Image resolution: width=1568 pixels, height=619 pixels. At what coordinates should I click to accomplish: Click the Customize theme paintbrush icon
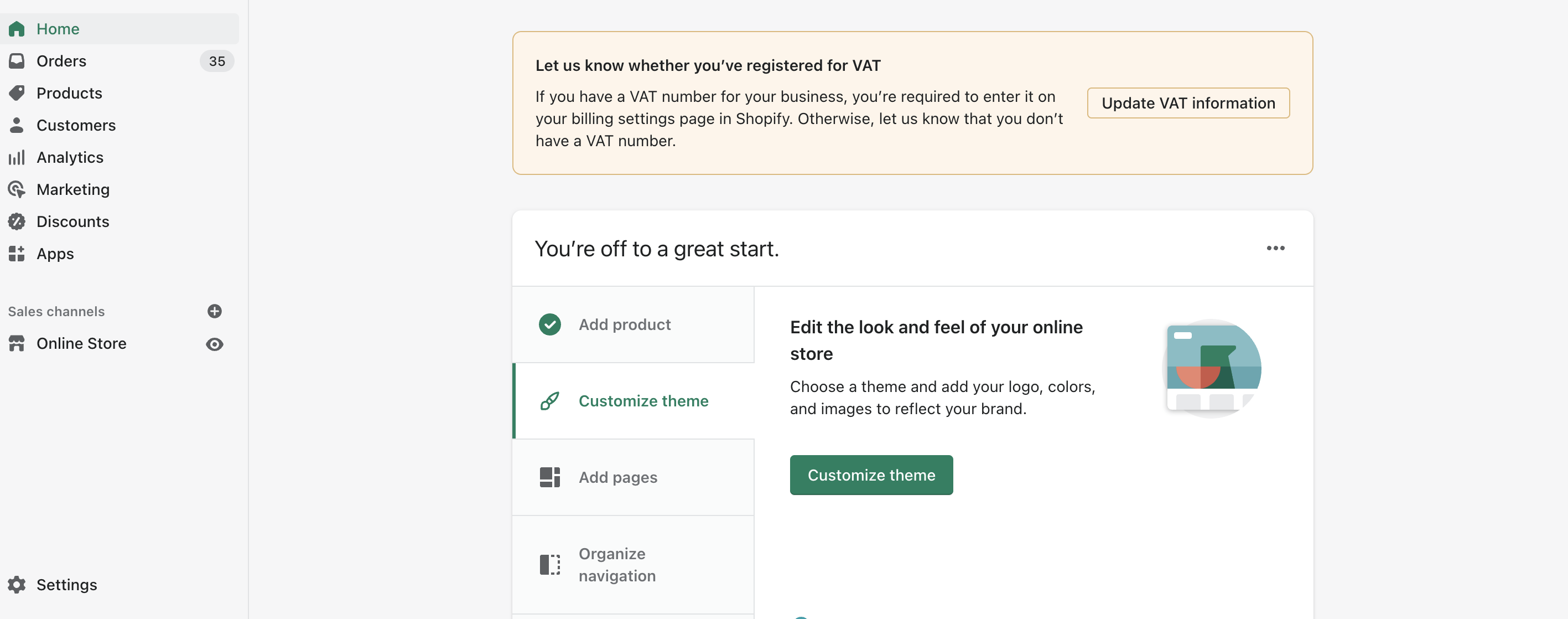point(549,401)
